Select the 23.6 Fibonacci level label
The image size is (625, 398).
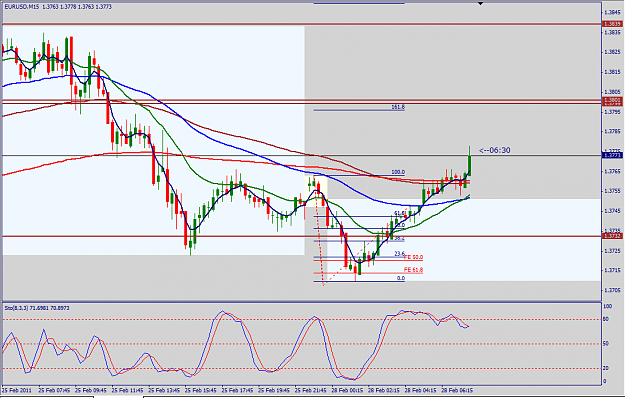399,254
